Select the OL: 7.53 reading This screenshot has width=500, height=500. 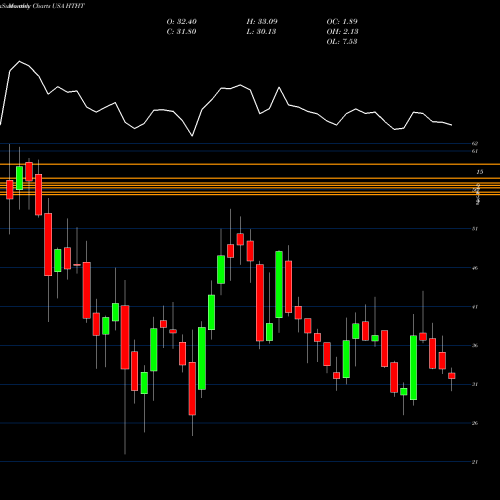click(x=342, y=41)
